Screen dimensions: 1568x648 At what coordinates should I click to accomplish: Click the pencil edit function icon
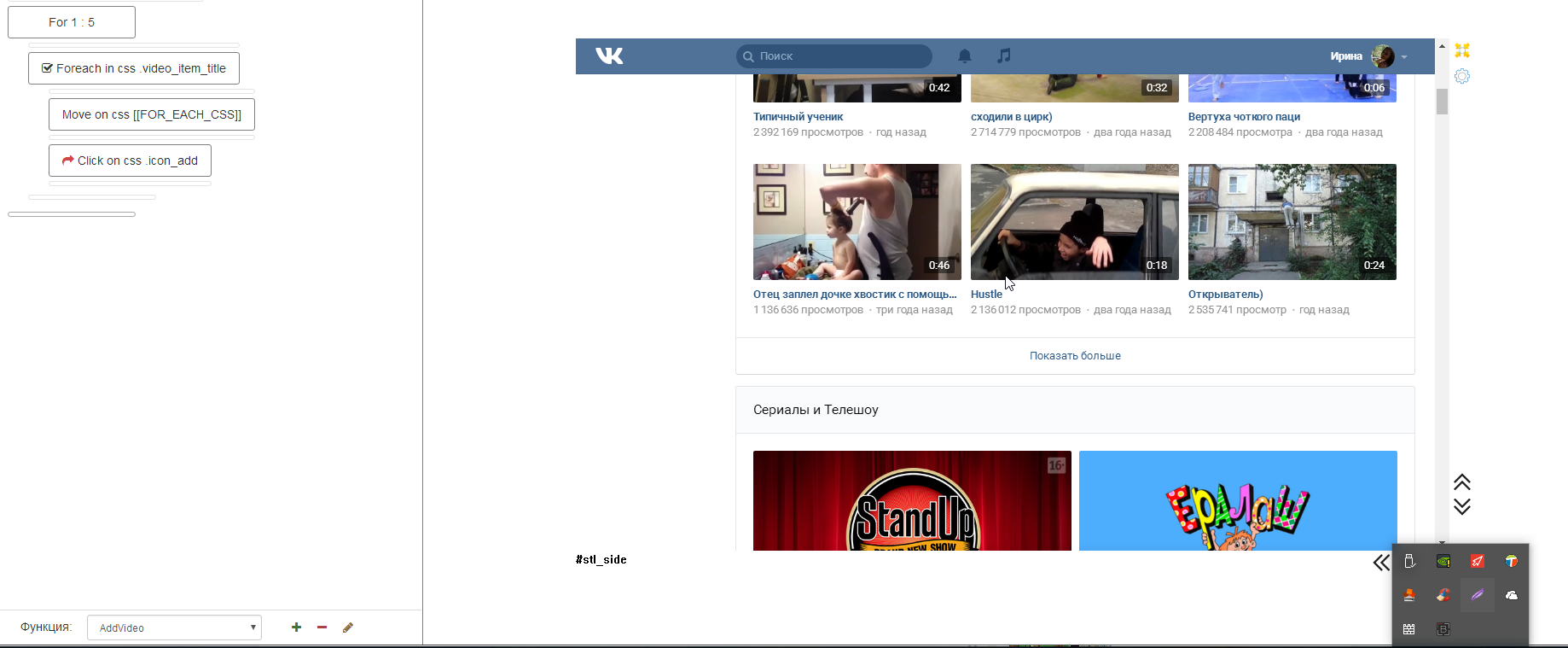pos(348,628)
